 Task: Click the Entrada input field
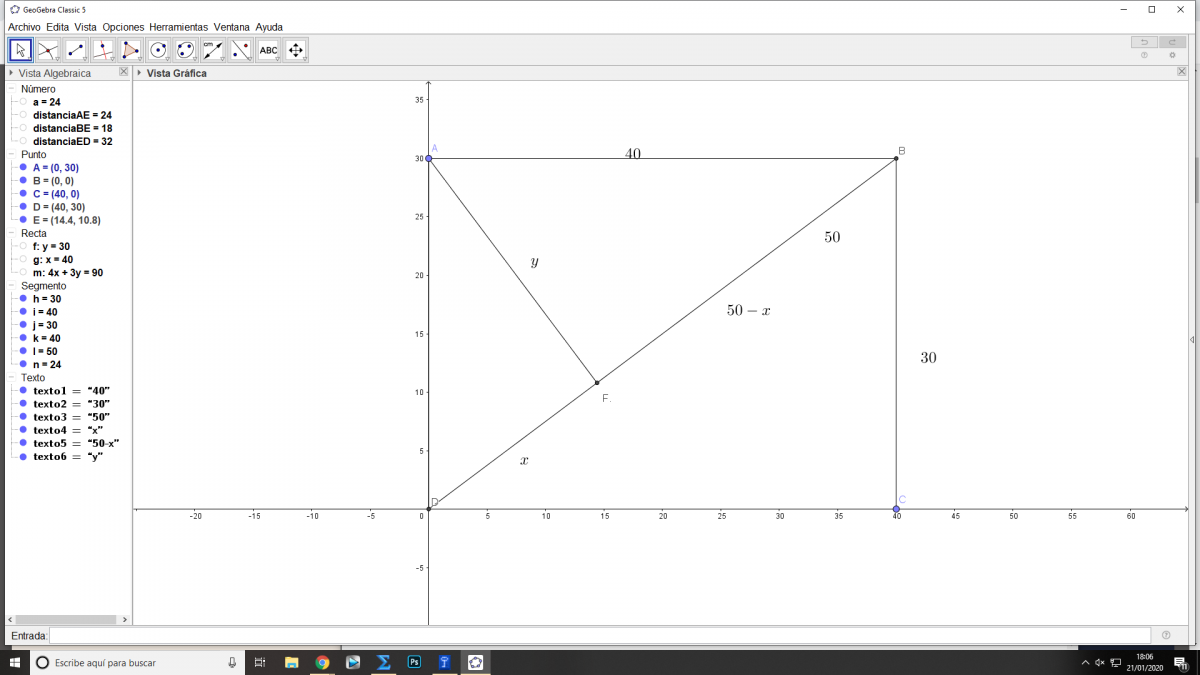[x=600, y=636]
